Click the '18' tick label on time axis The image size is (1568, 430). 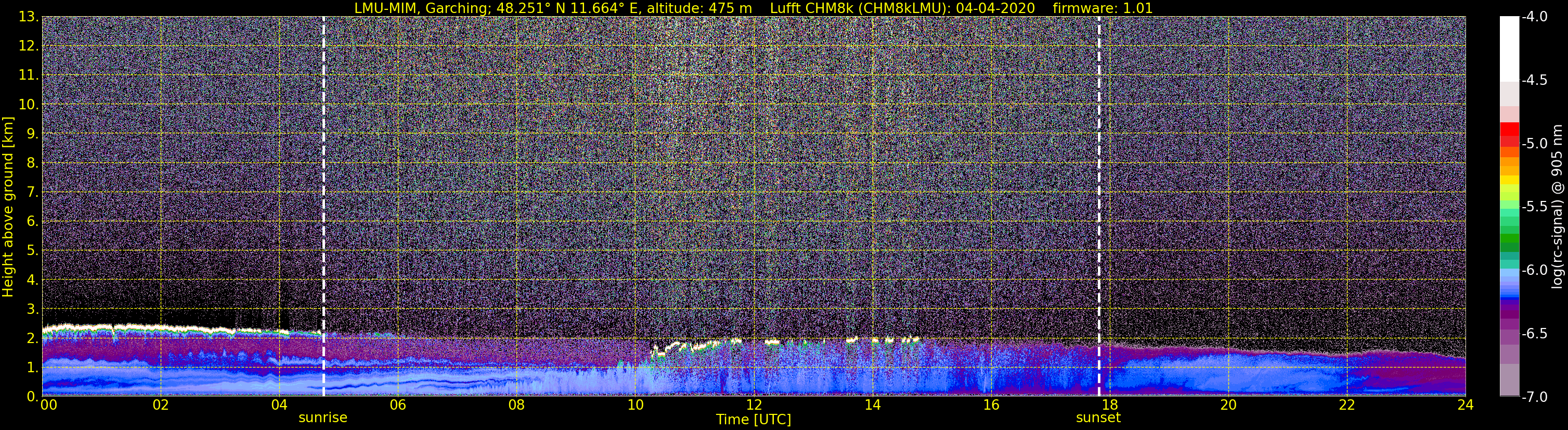[1110, 405]
